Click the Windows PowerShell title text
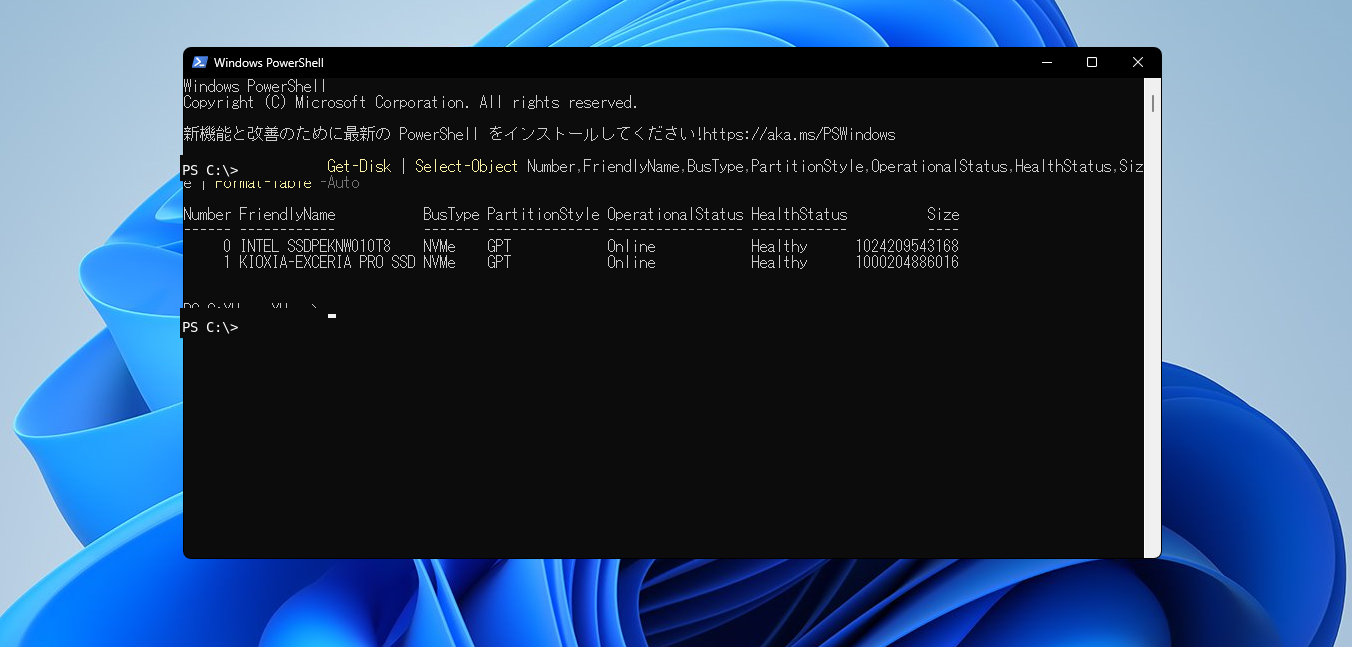This screenshot has height=647, width=1352. click(x=269, y=63)
